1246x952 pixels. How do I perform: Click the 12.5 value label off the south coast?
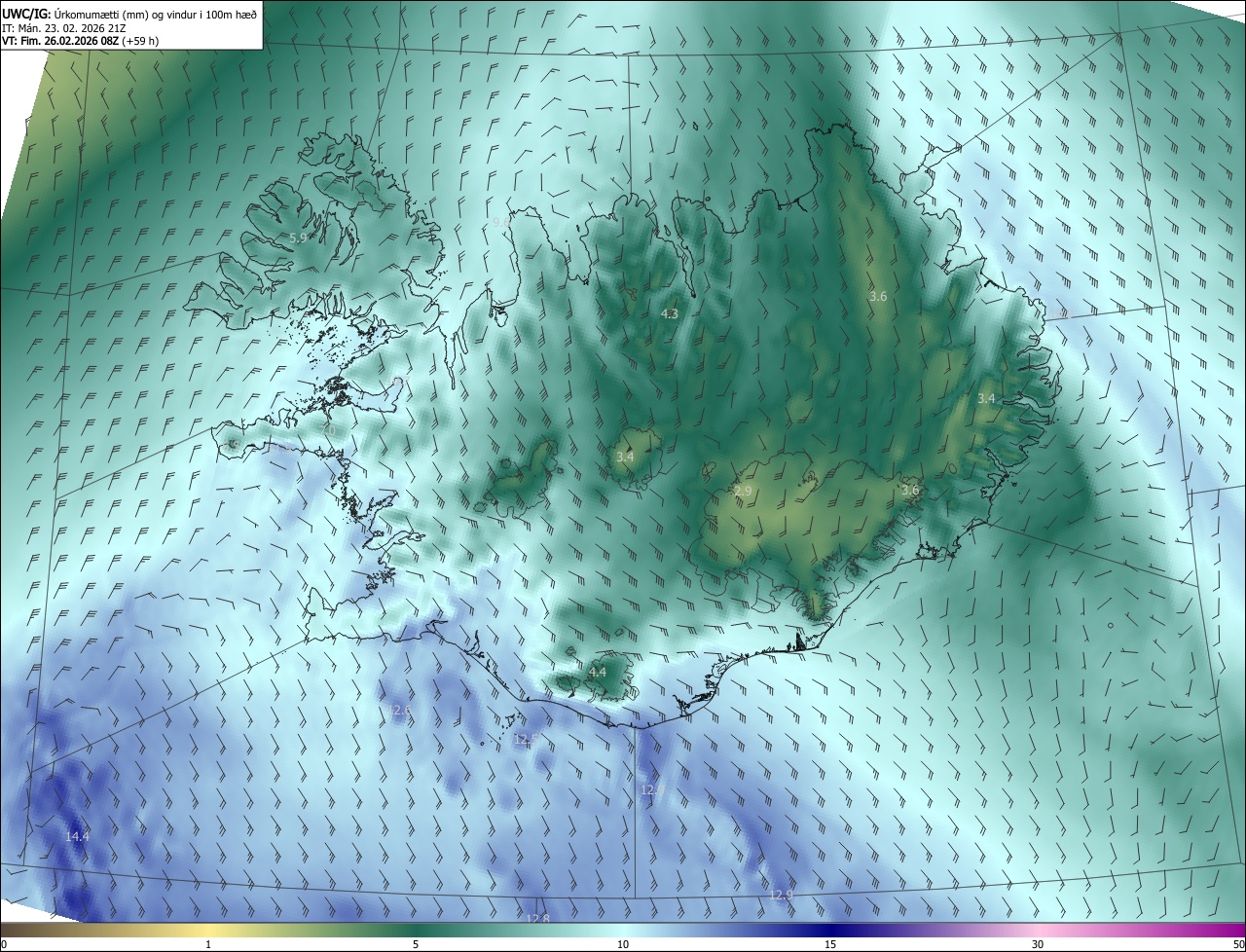click(x=525, y=739)
